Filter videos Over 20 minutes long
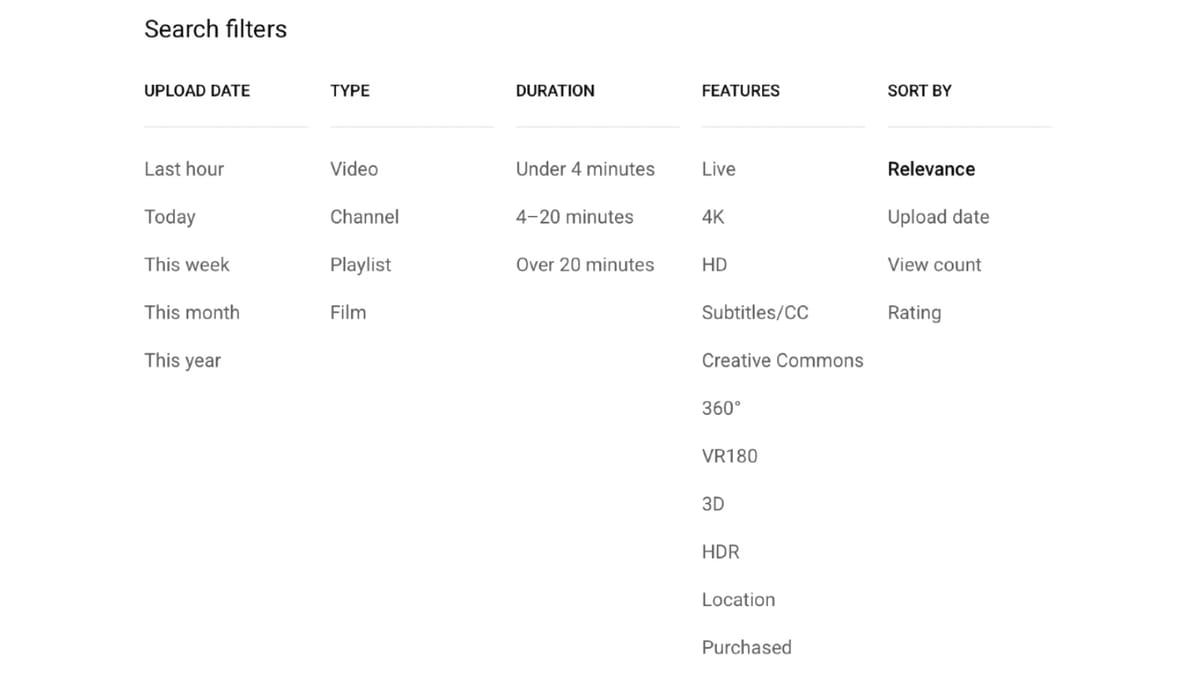Image resolution: width=1200 pixels, height=675 pixels. 585,264
